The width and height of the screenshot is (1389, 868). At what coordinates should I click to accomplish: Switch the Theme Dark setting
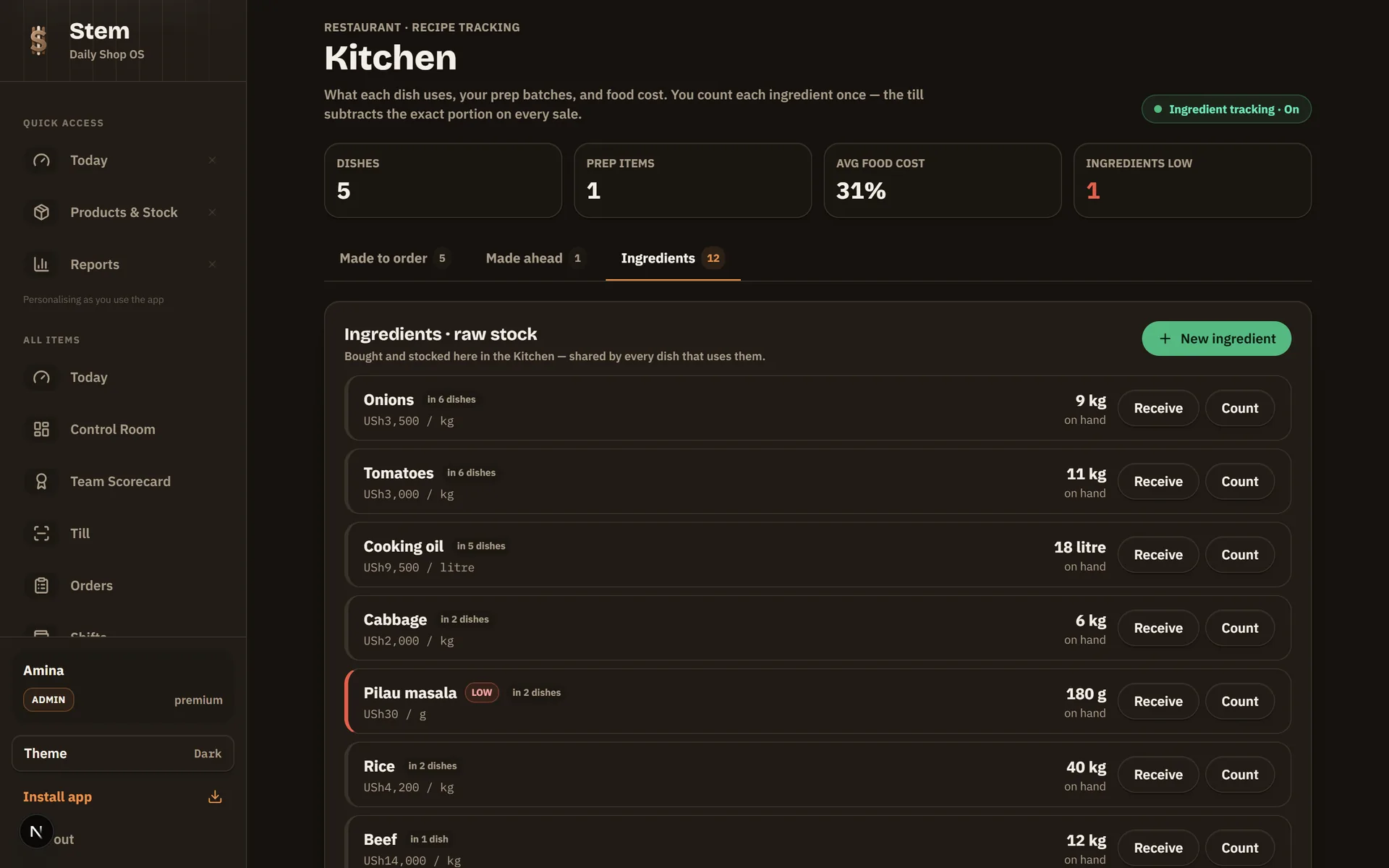coord(123,753)
